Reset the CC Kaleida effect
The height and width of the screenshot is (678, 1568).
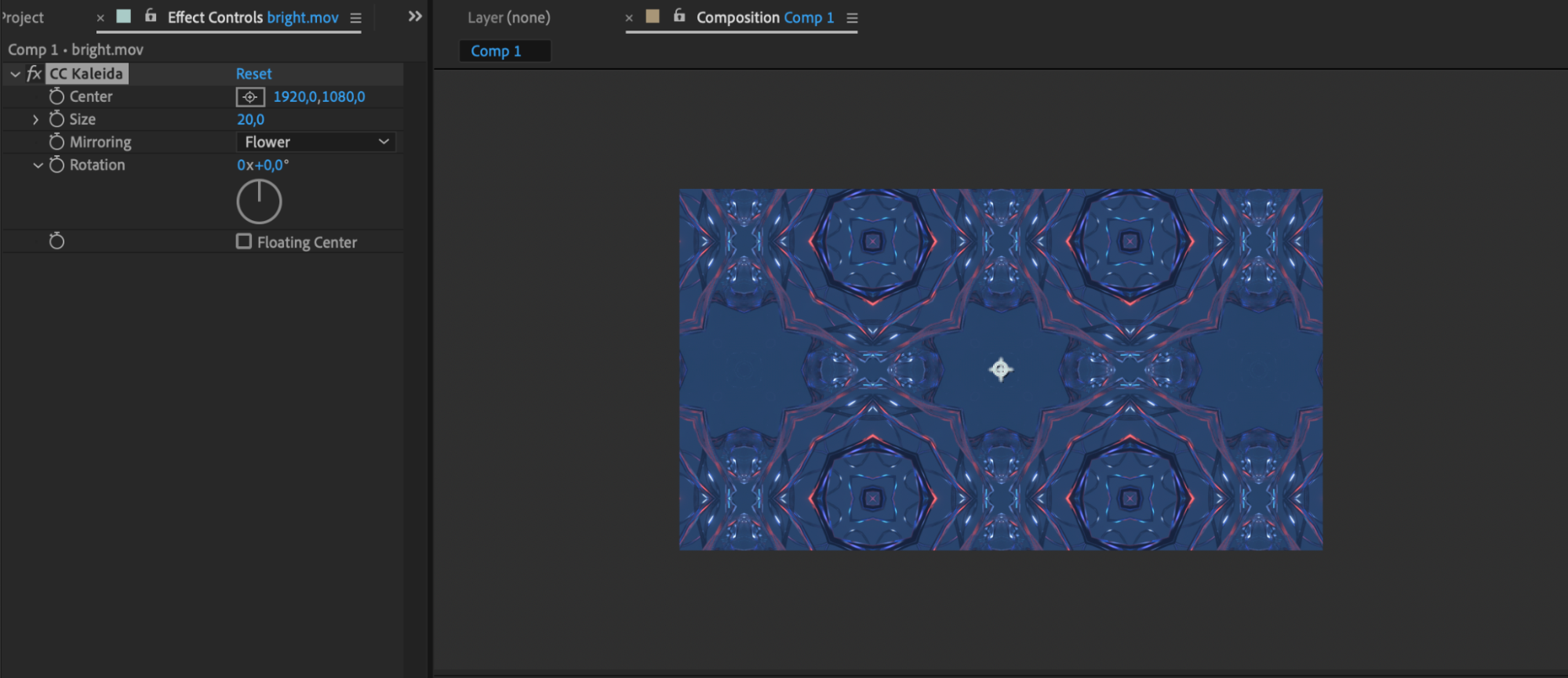[253, 74]
